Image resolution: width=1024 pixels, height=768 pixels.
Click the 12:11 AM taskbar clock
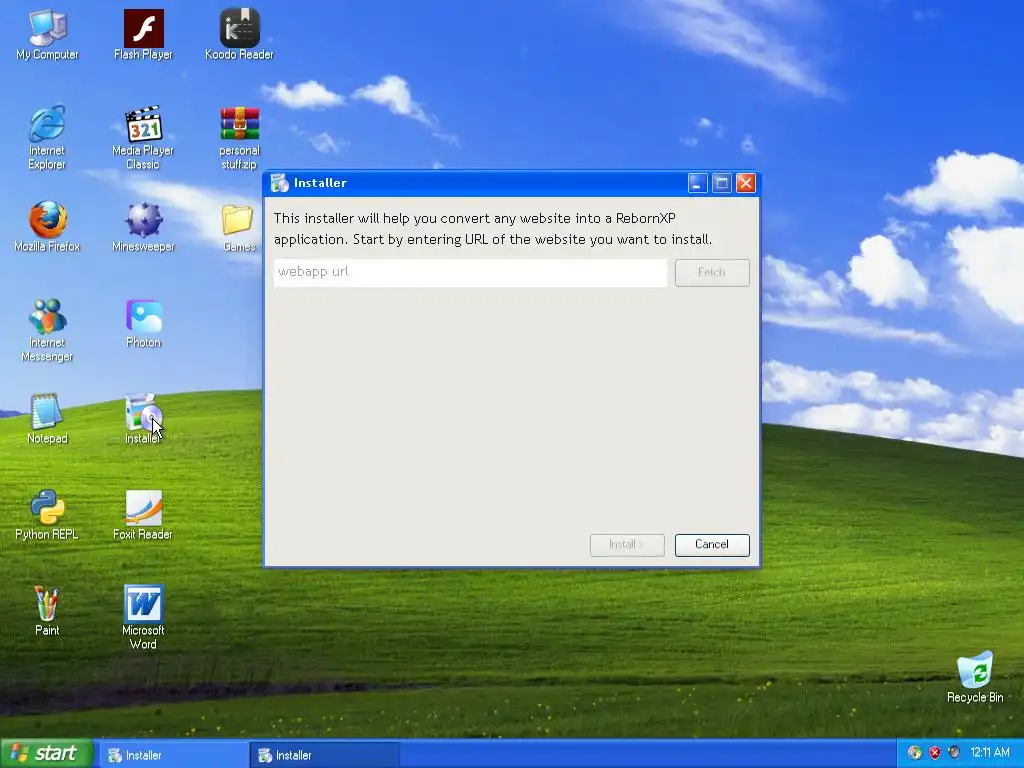990,753
